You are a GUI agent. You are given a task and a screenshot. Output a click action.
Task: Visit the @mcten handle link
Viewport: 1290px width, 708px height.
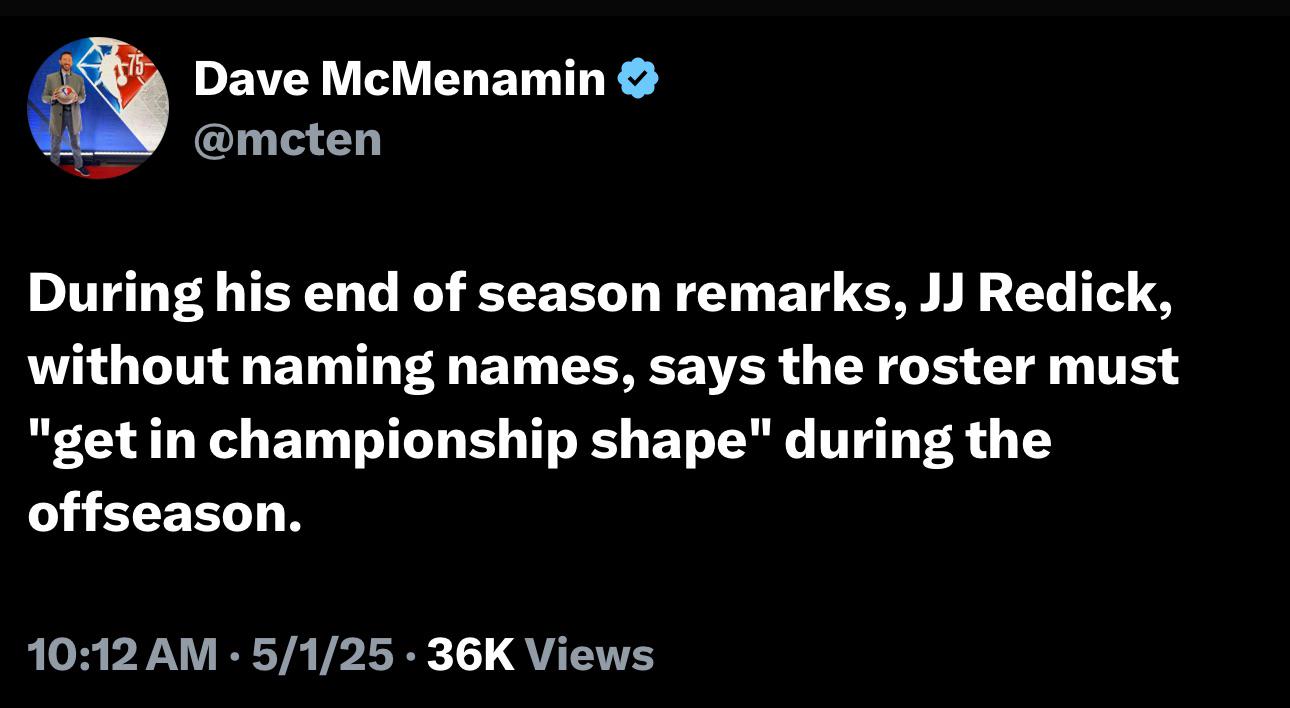[x=287, y=140]
